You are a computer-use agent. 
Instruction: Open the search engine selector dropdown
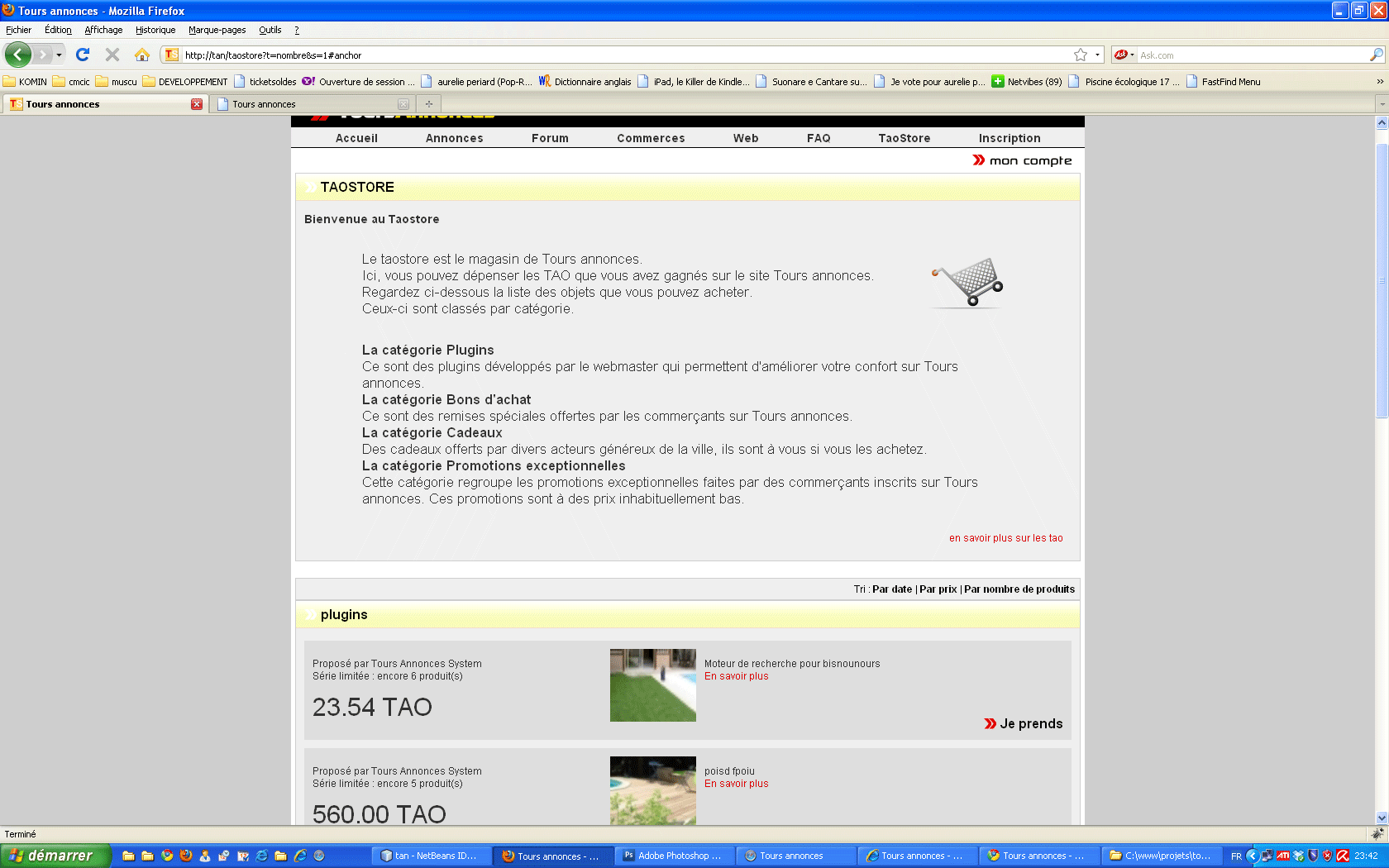(1124, 55)
